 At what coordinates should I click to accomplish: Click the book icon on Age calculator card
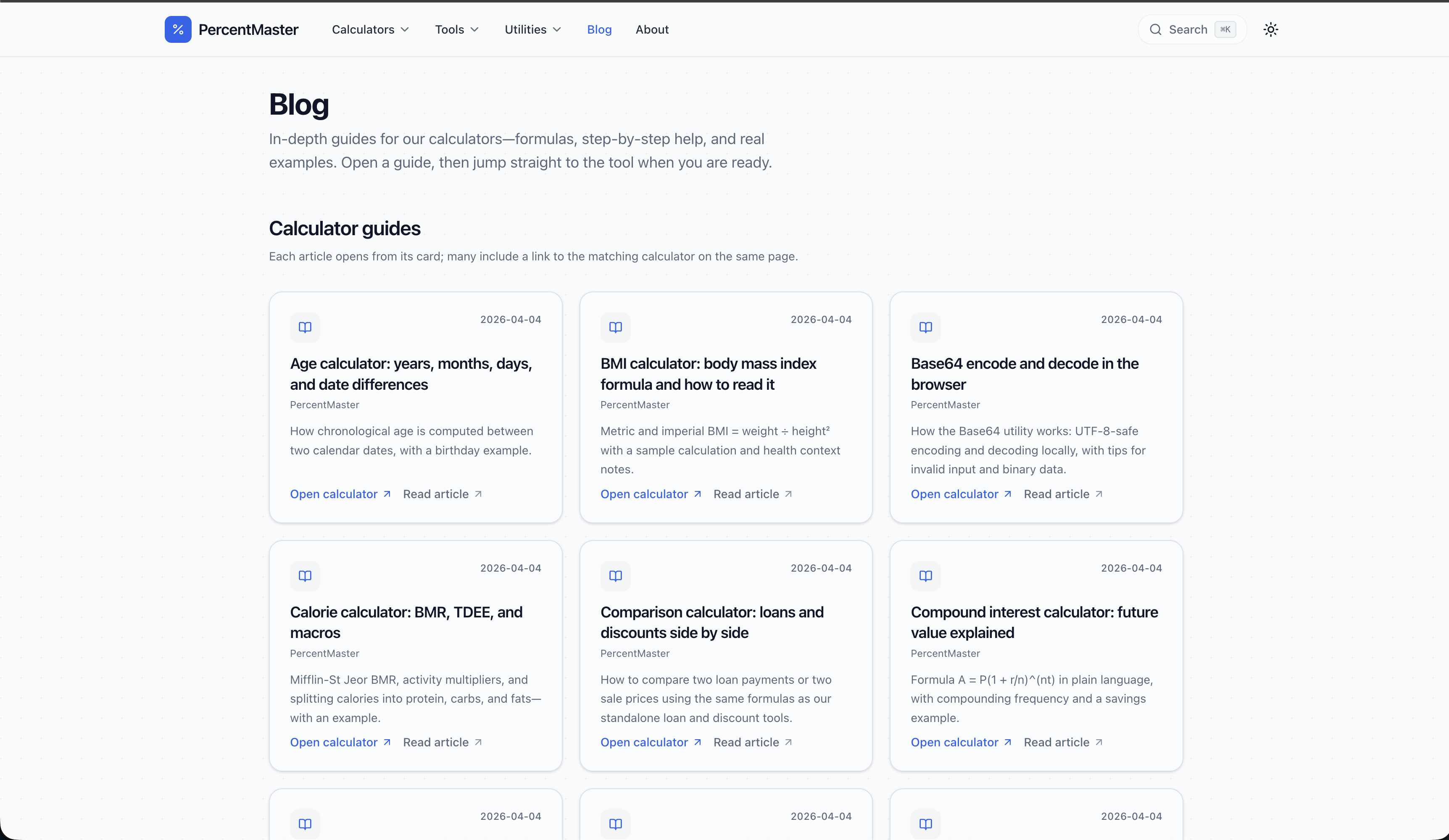coord(305,327)
